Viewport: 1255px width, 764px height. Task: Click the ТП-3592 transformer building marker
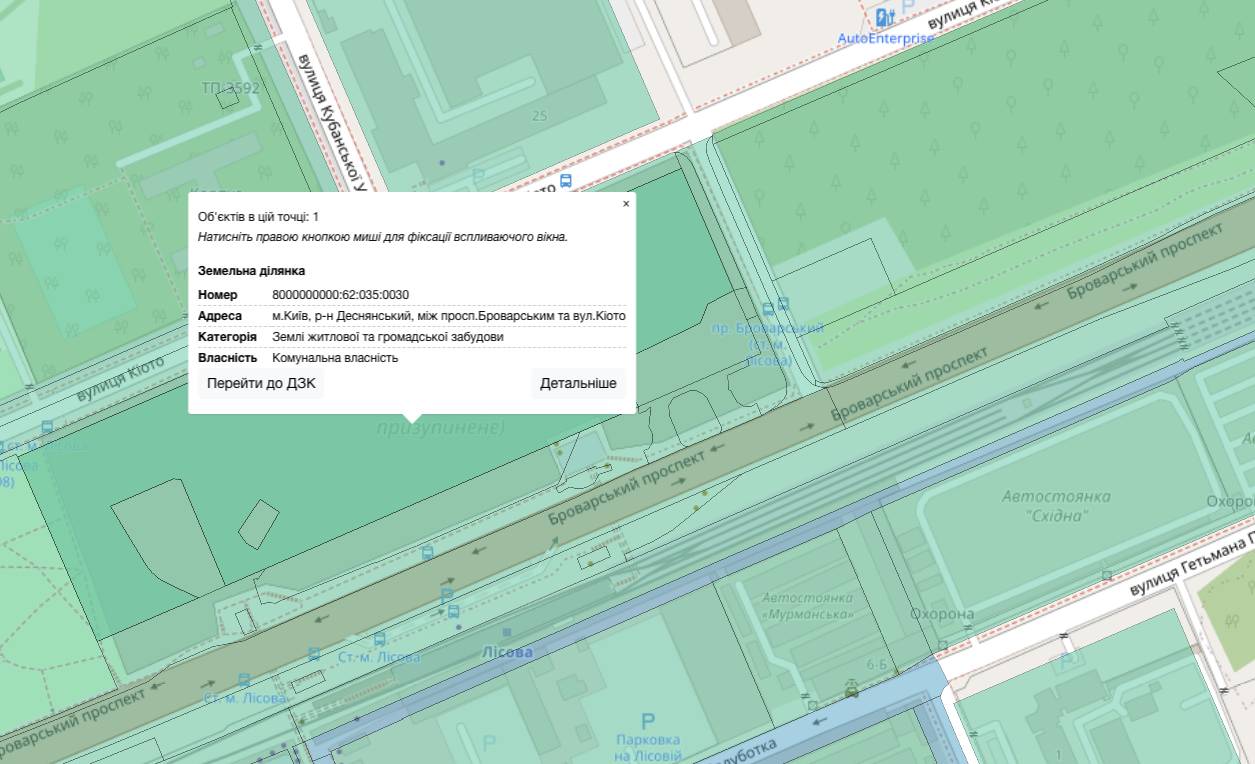tap(228, 95)
